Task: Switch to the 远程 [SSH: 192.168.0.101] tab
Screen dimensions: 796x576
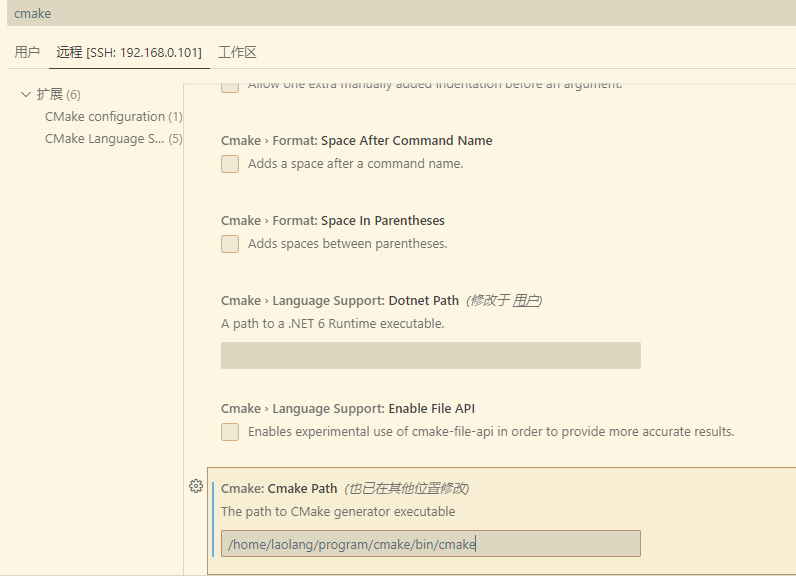Action: [129, 52]
